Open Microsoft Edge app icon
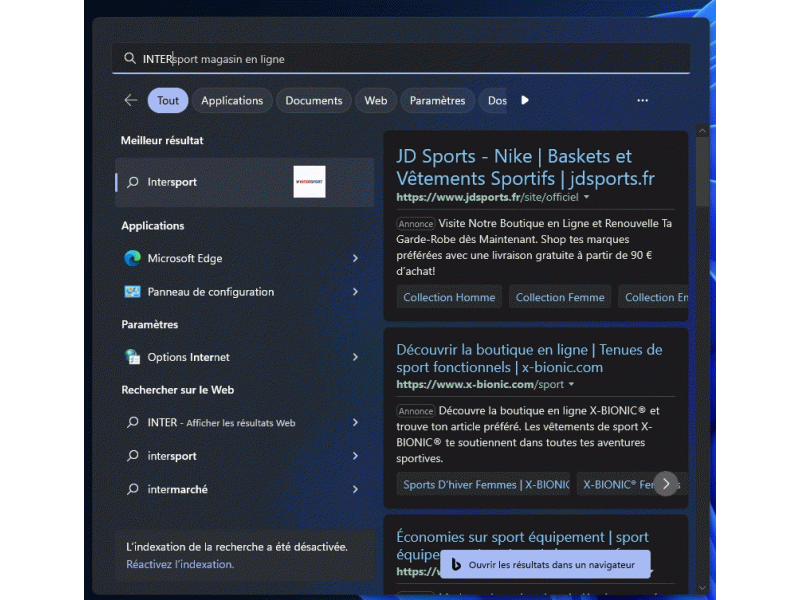The image size is (800, 600). [133, 258]
